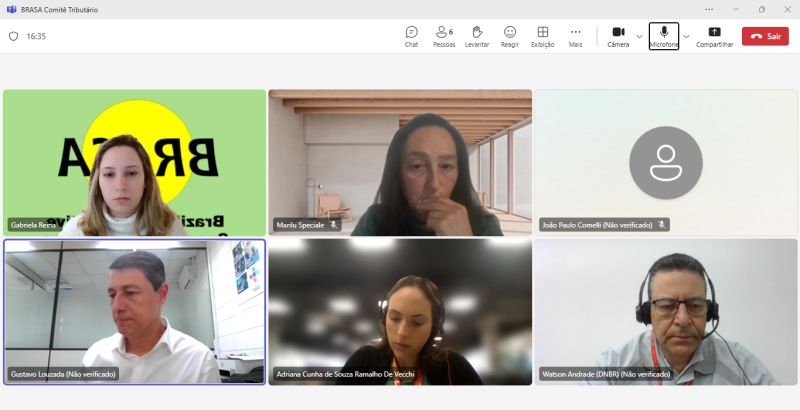Open the Exibição view layout menu
Viewport: 800px width, 410px height.
click(x=543, y=36)
